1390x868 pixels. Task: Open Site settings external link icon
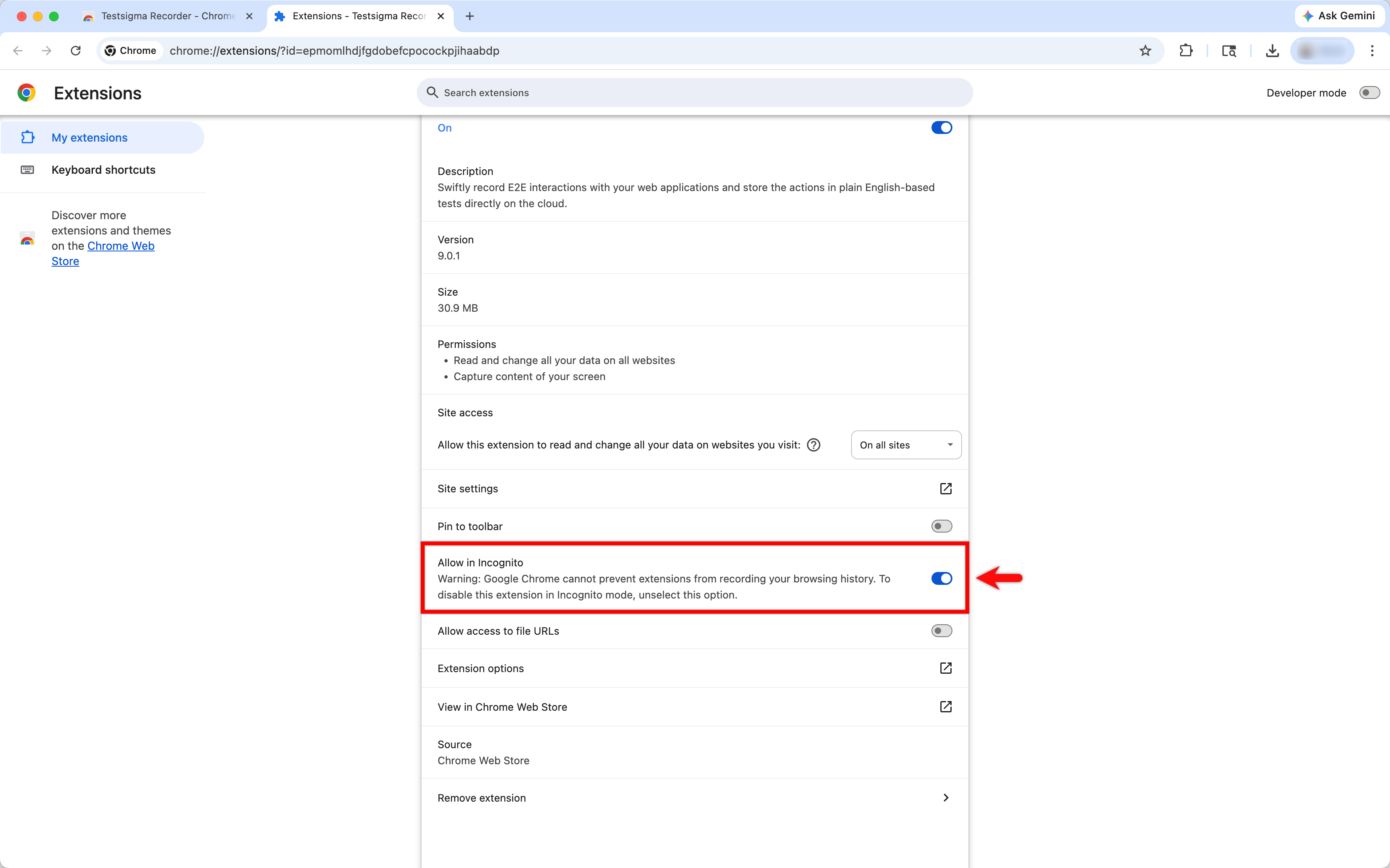click(x=946, y=489)
